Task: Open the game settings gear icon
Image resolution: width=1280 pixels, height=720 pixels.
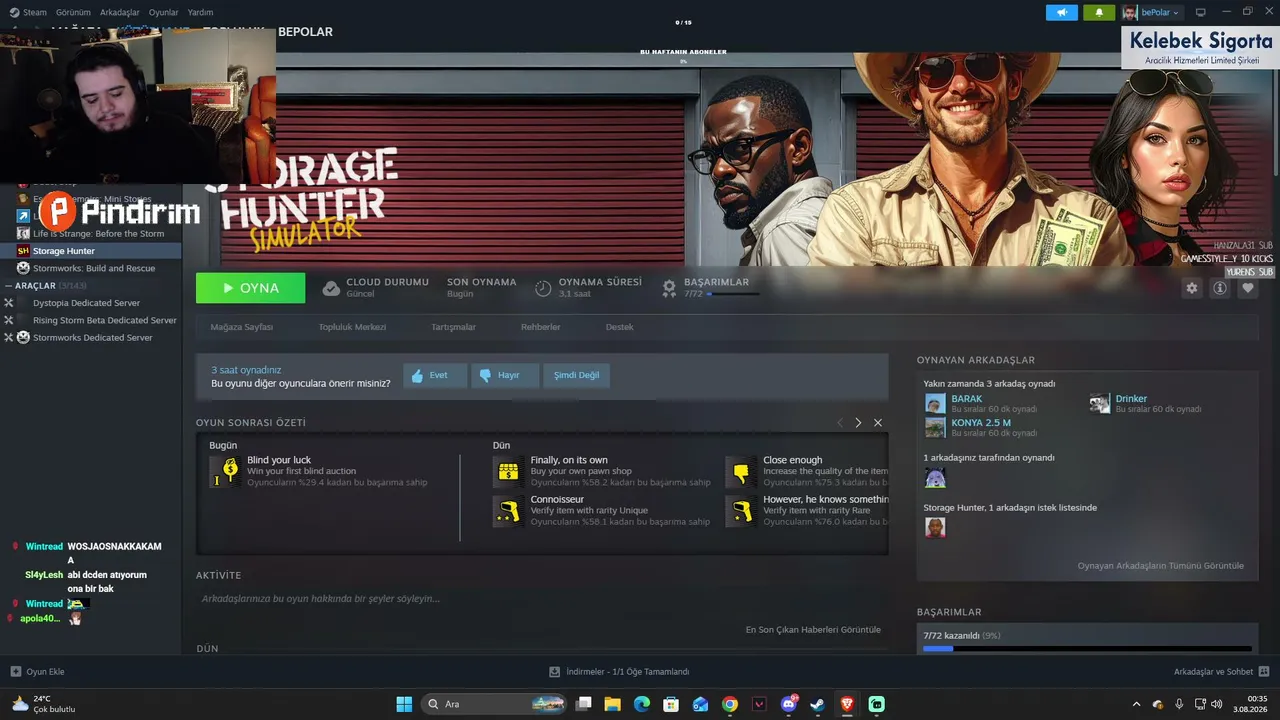Action: [x=1191, y=288]
